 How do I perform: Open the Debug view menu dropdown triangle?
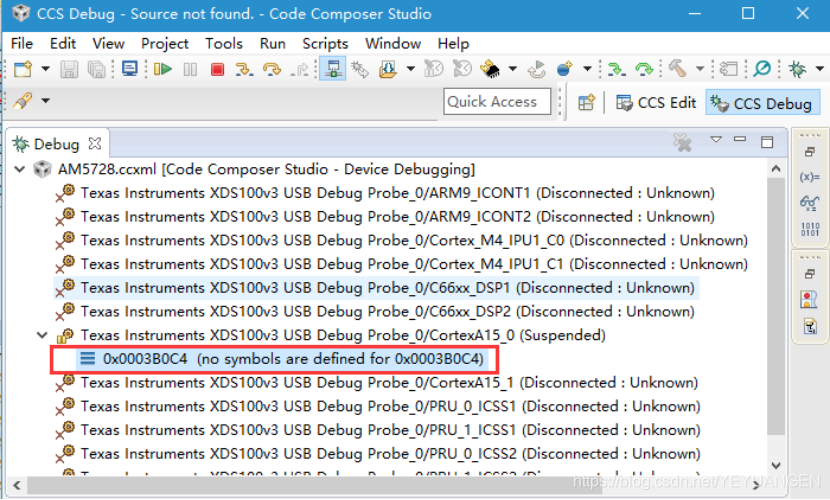coord(716,141)
